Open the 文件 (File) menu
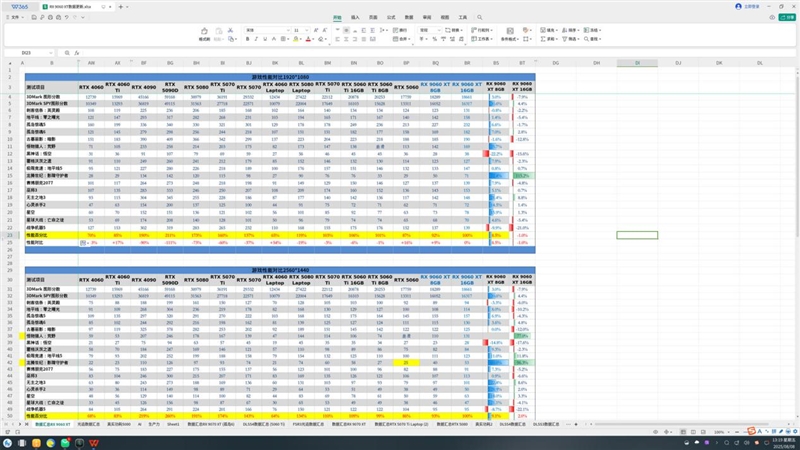Image resolution: width=800 pixels, height=450 pixels. tap(16, 17)
